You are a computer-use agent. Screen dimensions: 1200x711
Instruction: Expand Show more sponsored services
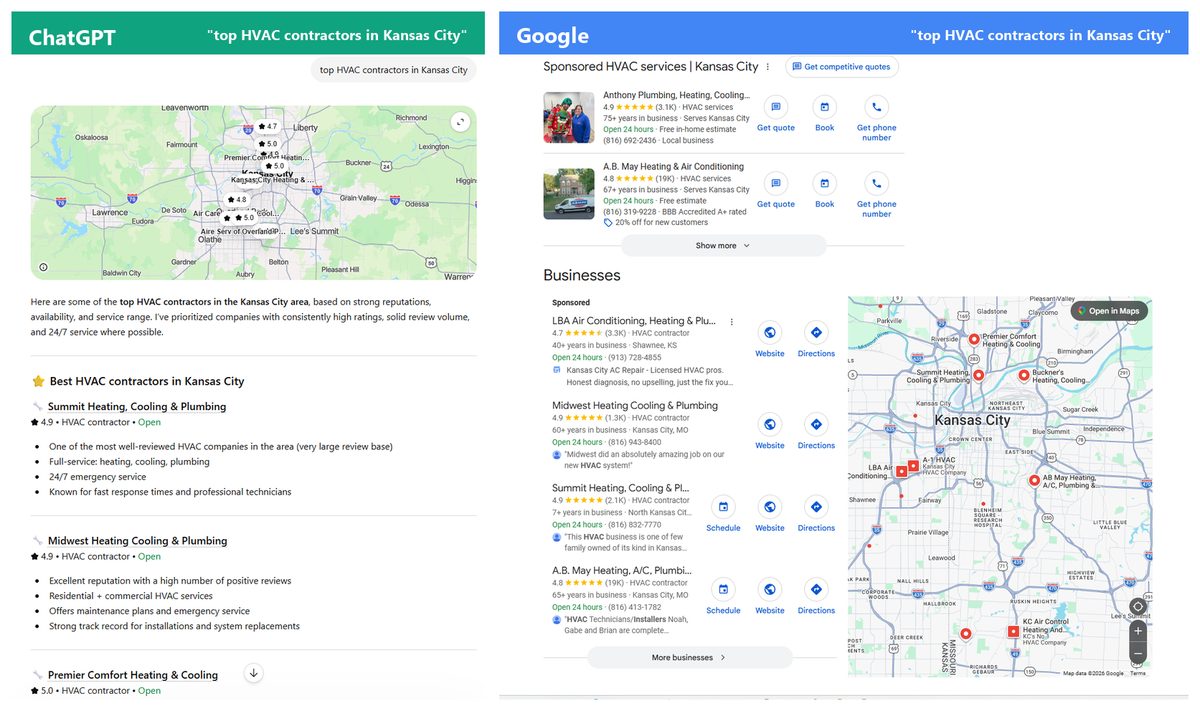tap(723, 245)
